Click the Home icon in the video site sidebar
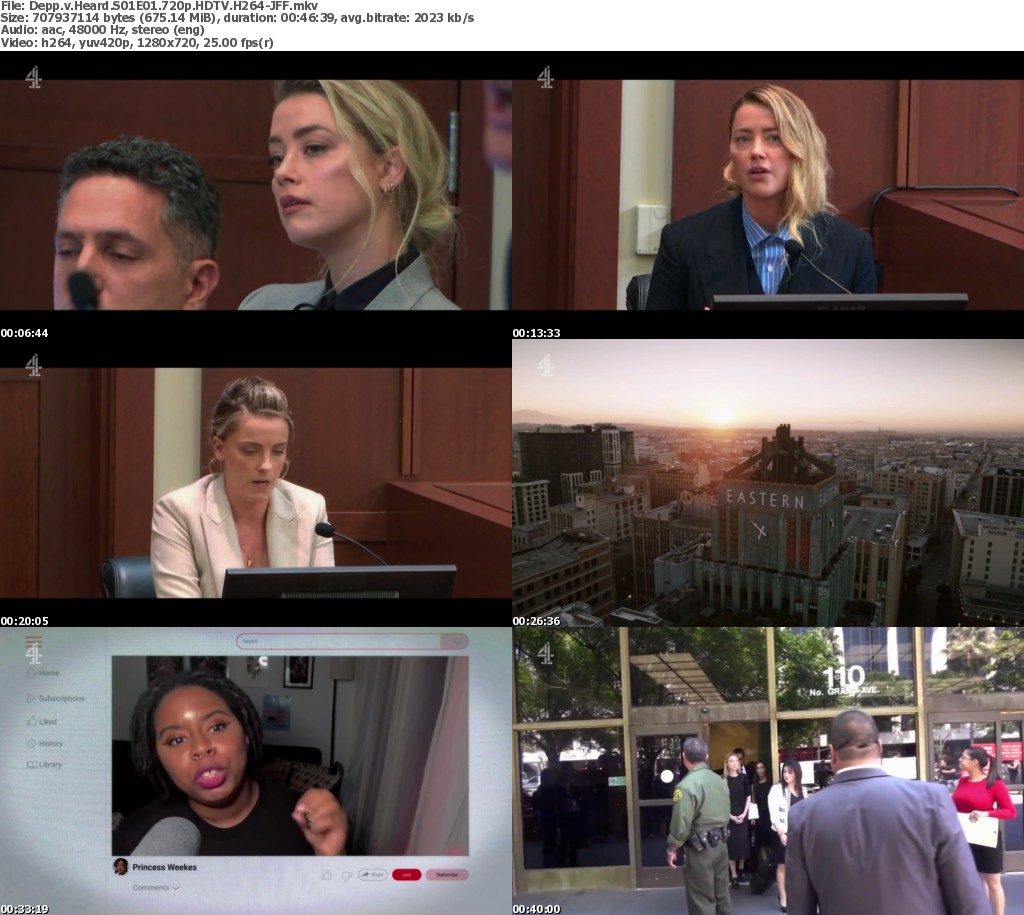 click(x=31, y=673)
